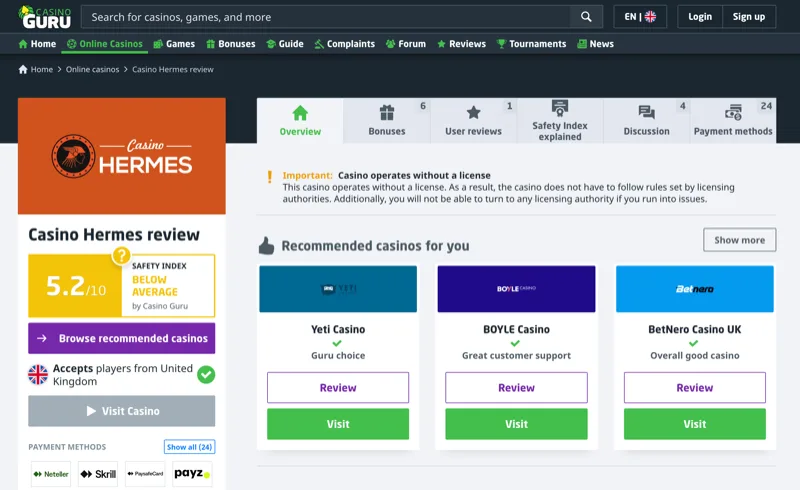Click "Great customer support" label
The height and width of the screenshot is (490, 800).
point(516,355)
